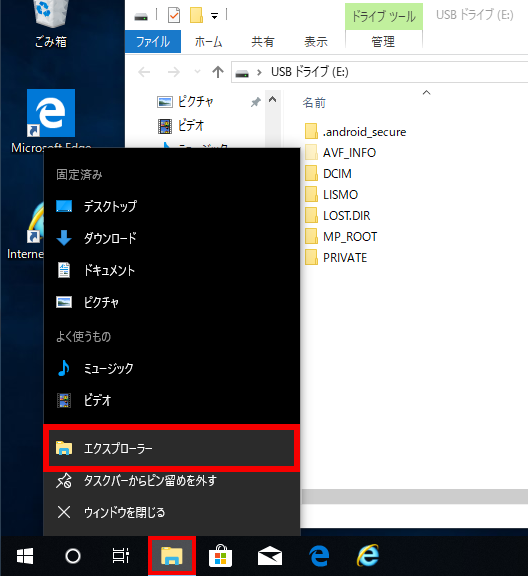Screen dimensions: 528x576
Task: Select the .android_secure folder
Action: coord(355,132)
